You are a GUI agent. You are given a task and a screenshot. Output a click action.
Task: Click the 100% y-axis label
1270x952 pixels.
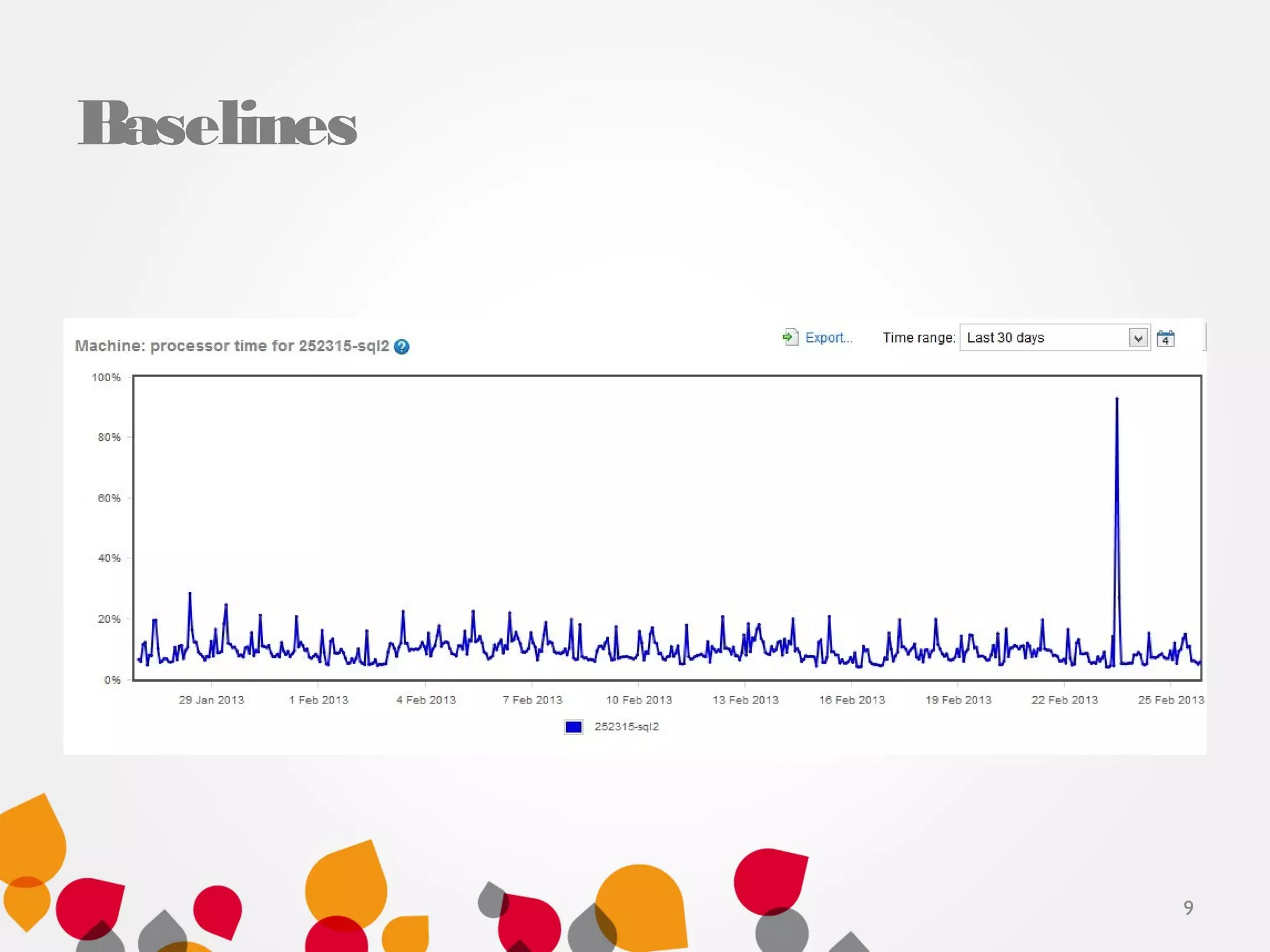pos(106,377)
